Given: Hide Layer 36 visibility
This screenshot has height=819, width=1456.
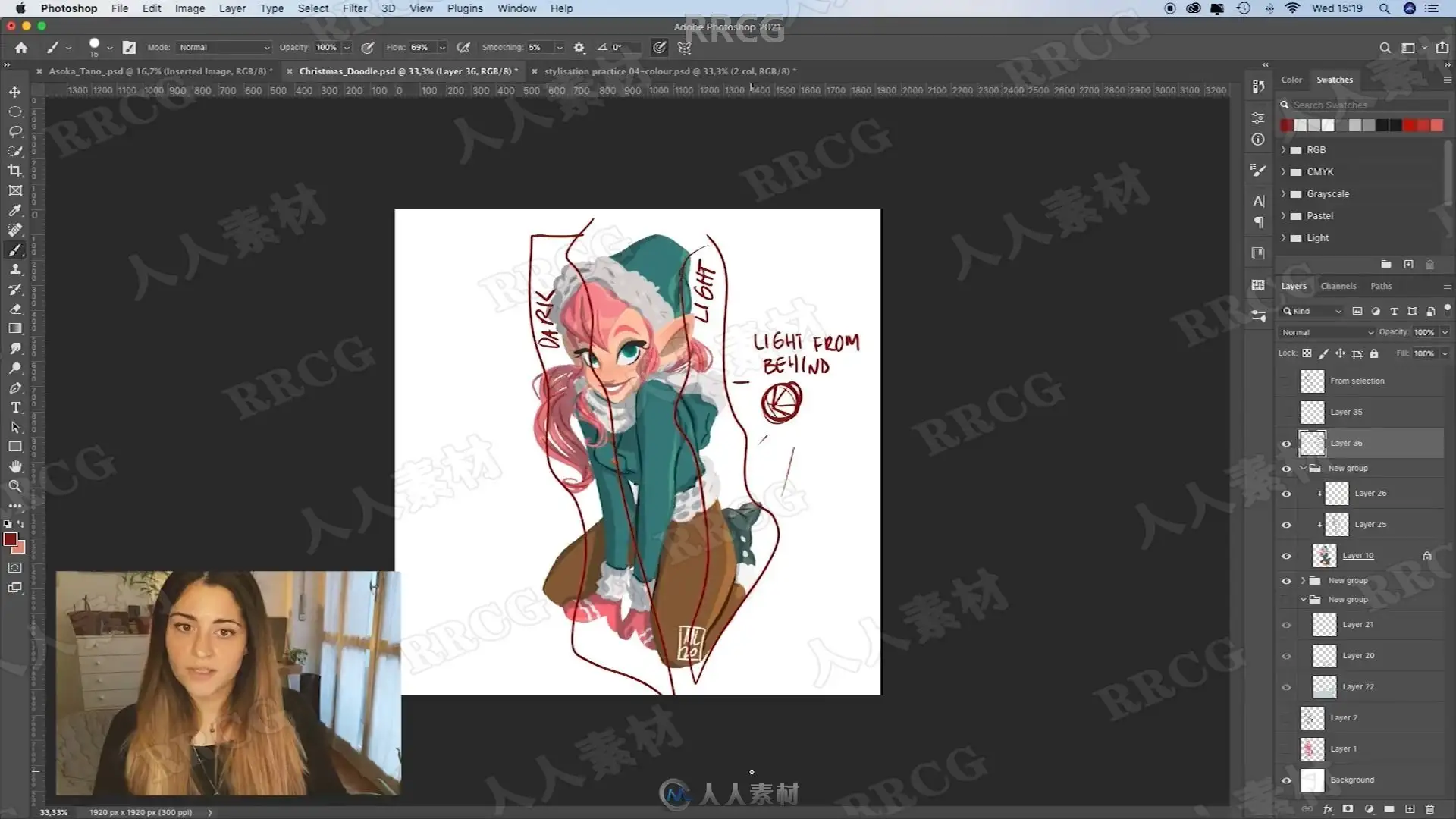Looking at the screenshot, I should click(1286, 444).
